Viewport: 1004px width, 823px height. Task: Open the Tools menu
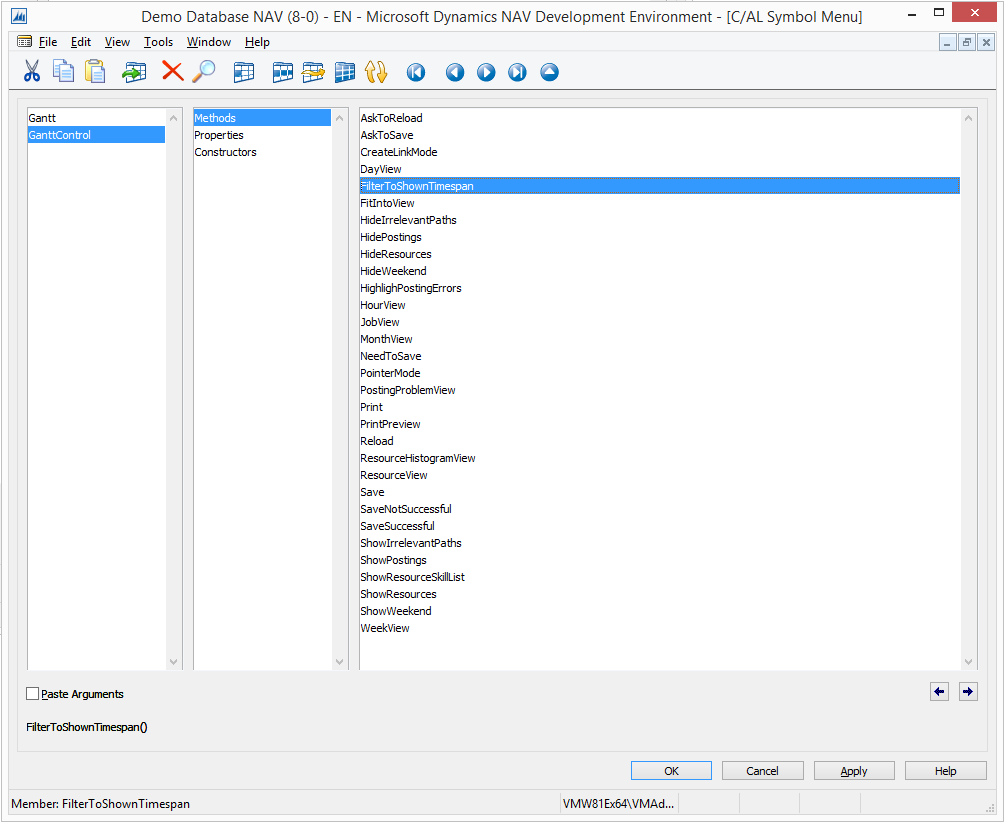click(x=158, y=42)
